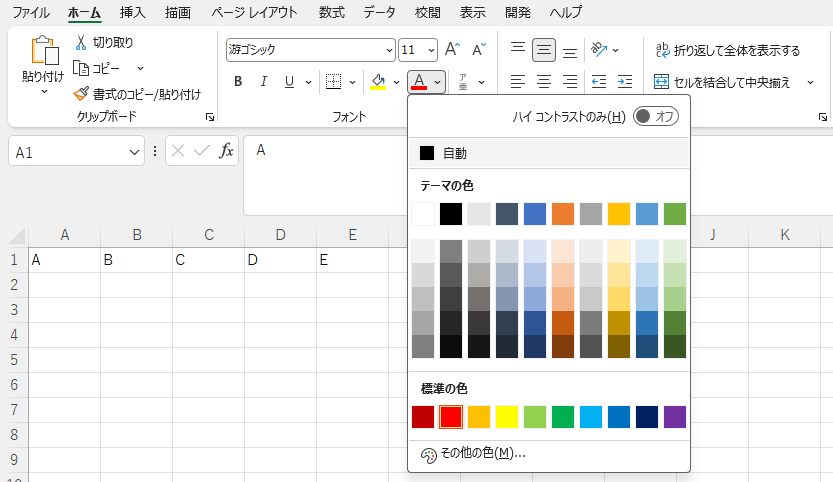Open the ヘルプ tab
Image resolution: width=833 pixels, height=482 pixels.
pos(566,12)
